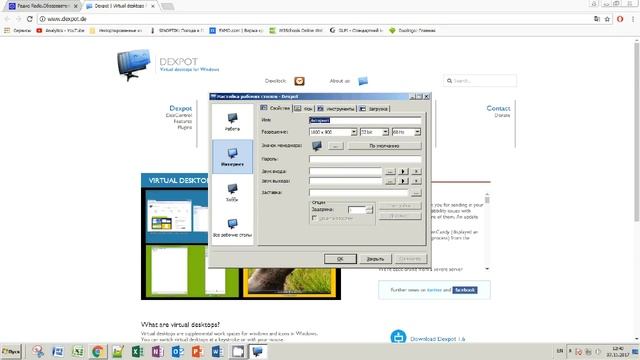The image size is (640, 360).
Task: Toggle the checkbox under Задержка in options
Action: [314, 218]
